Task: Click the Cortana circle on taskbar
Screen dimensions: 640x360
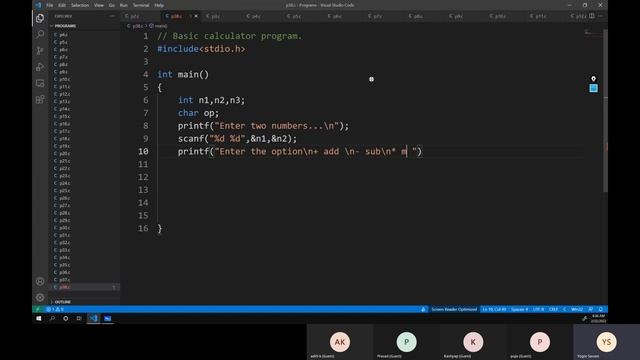Action: point(66,318)
